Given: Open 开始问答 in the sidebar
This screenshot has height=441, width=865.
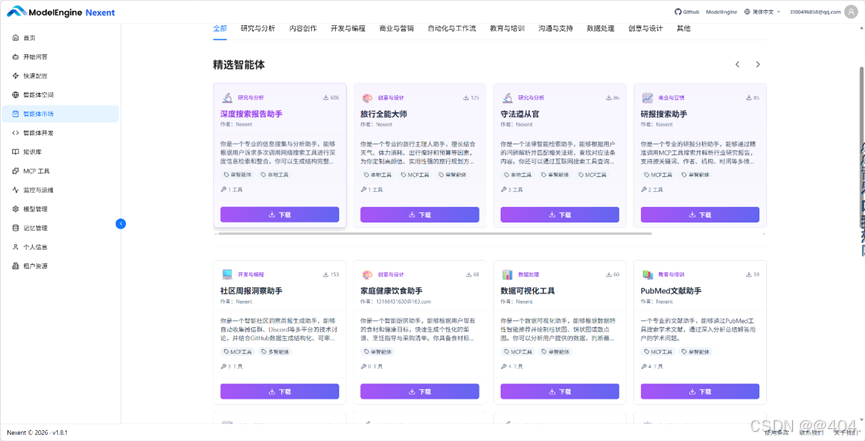Looking at the screenshot, I should (61, 57).
